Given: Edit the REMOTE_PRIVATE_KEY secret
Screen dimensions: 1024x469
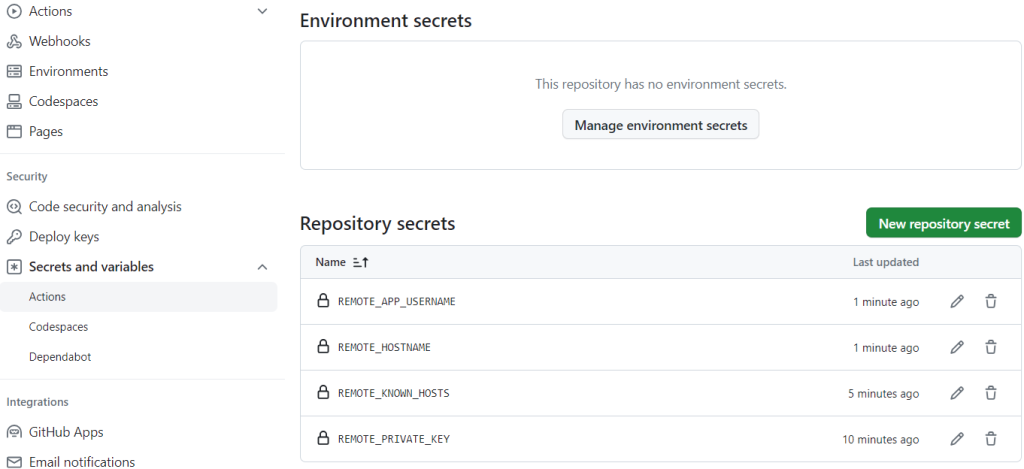Looking at the screenshot, I should point(957,439).
